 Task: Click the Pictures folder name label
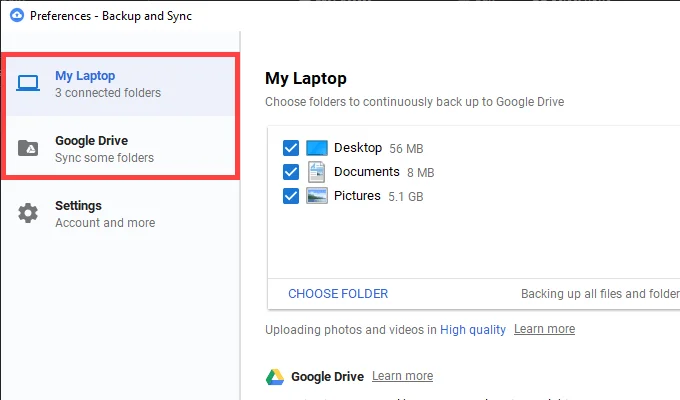357,196
